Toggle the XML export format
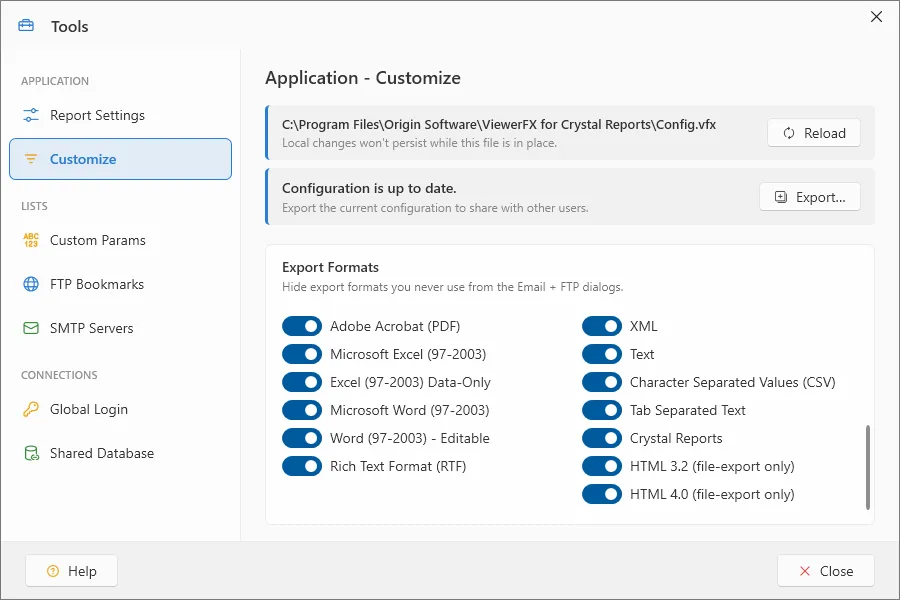 (x=602, y=326)
